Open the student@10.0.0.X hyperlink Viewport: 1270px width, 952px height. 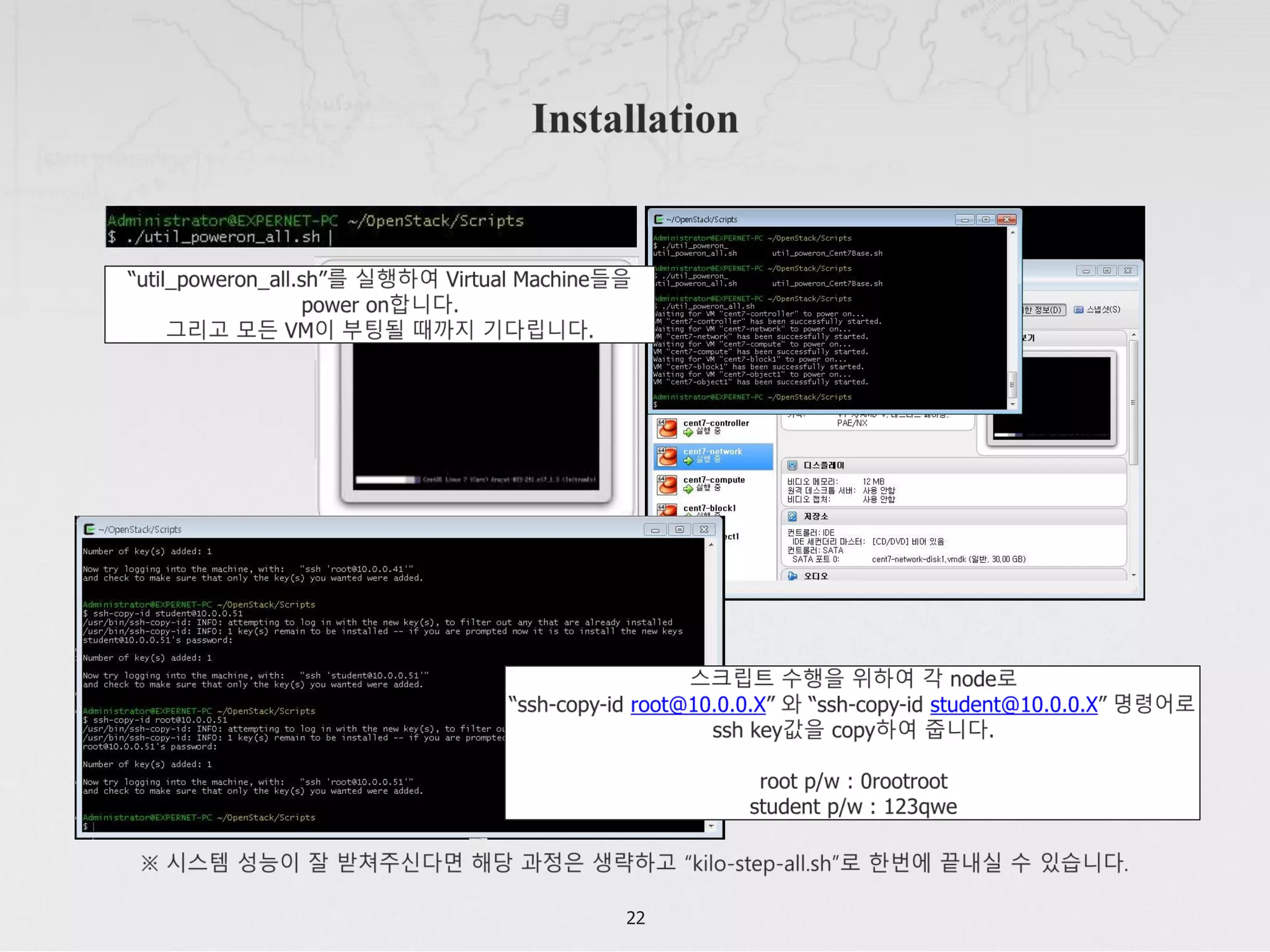[1013, 705]
